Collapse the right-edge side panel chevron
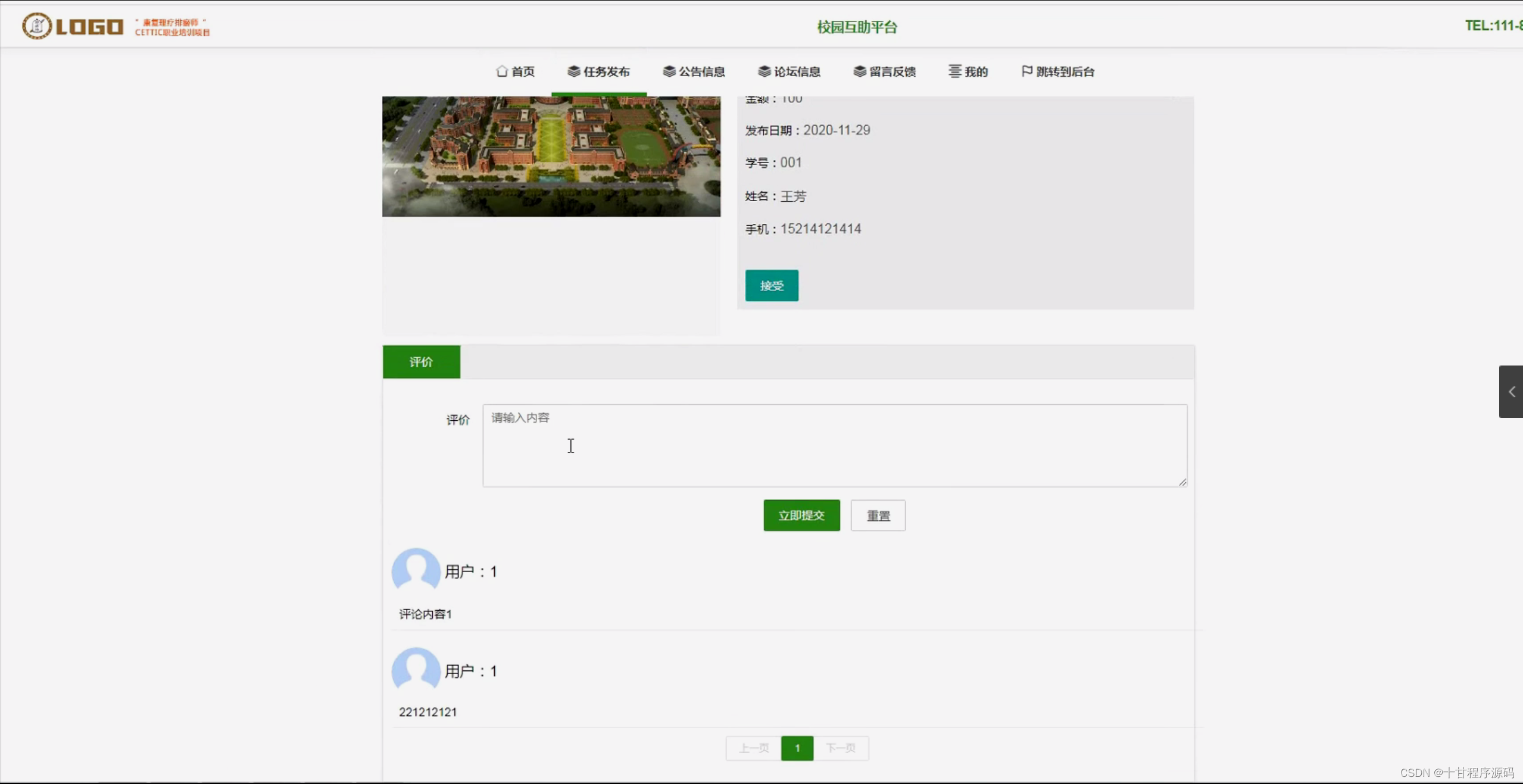This screenshot has width=1523, height=784. 1511,392
